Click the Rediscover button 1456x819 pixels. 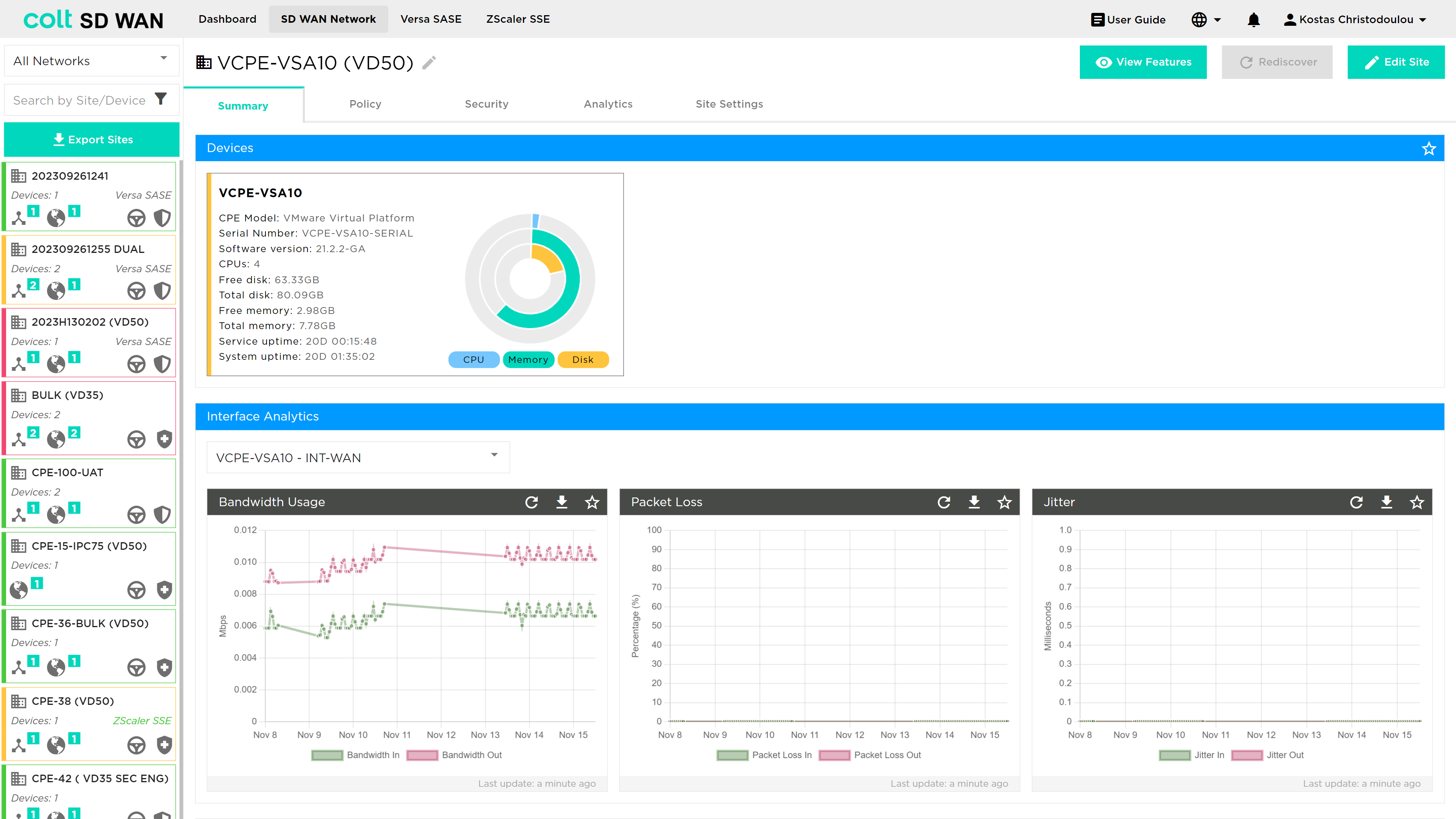[x=1277, y=62]
